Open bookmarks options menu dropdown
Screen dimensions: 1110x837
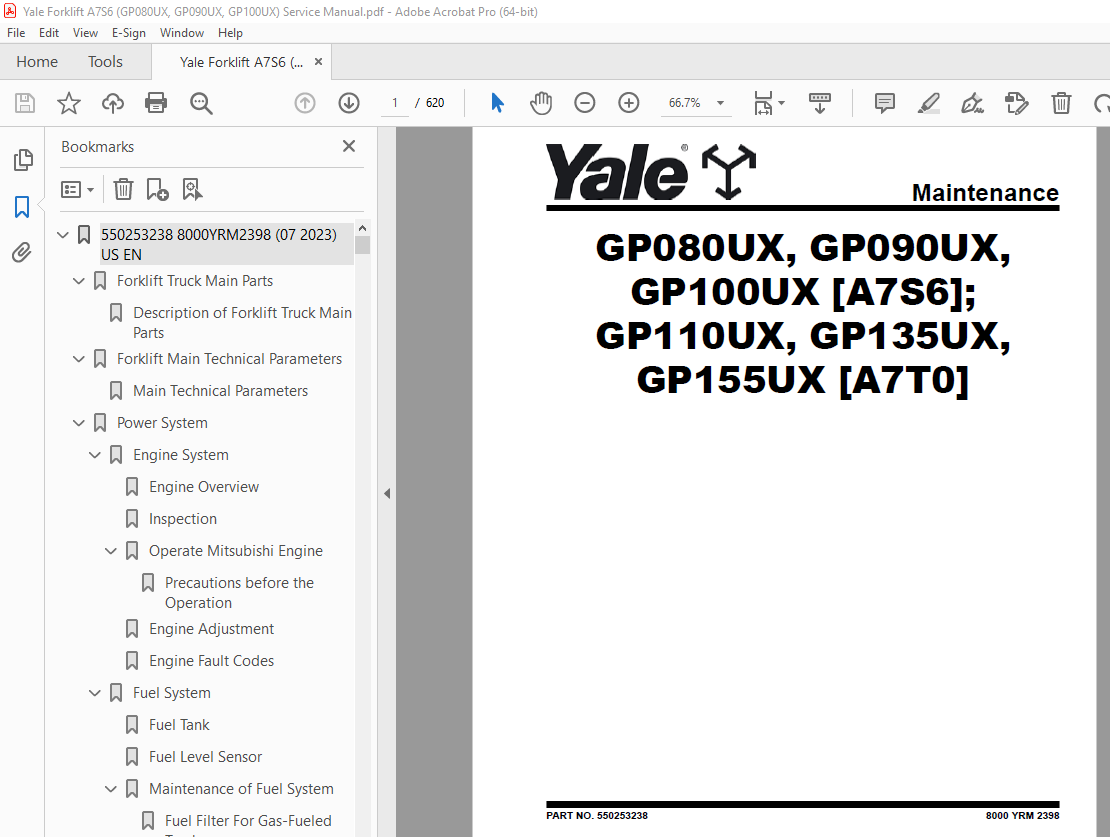tap(77, 190)
